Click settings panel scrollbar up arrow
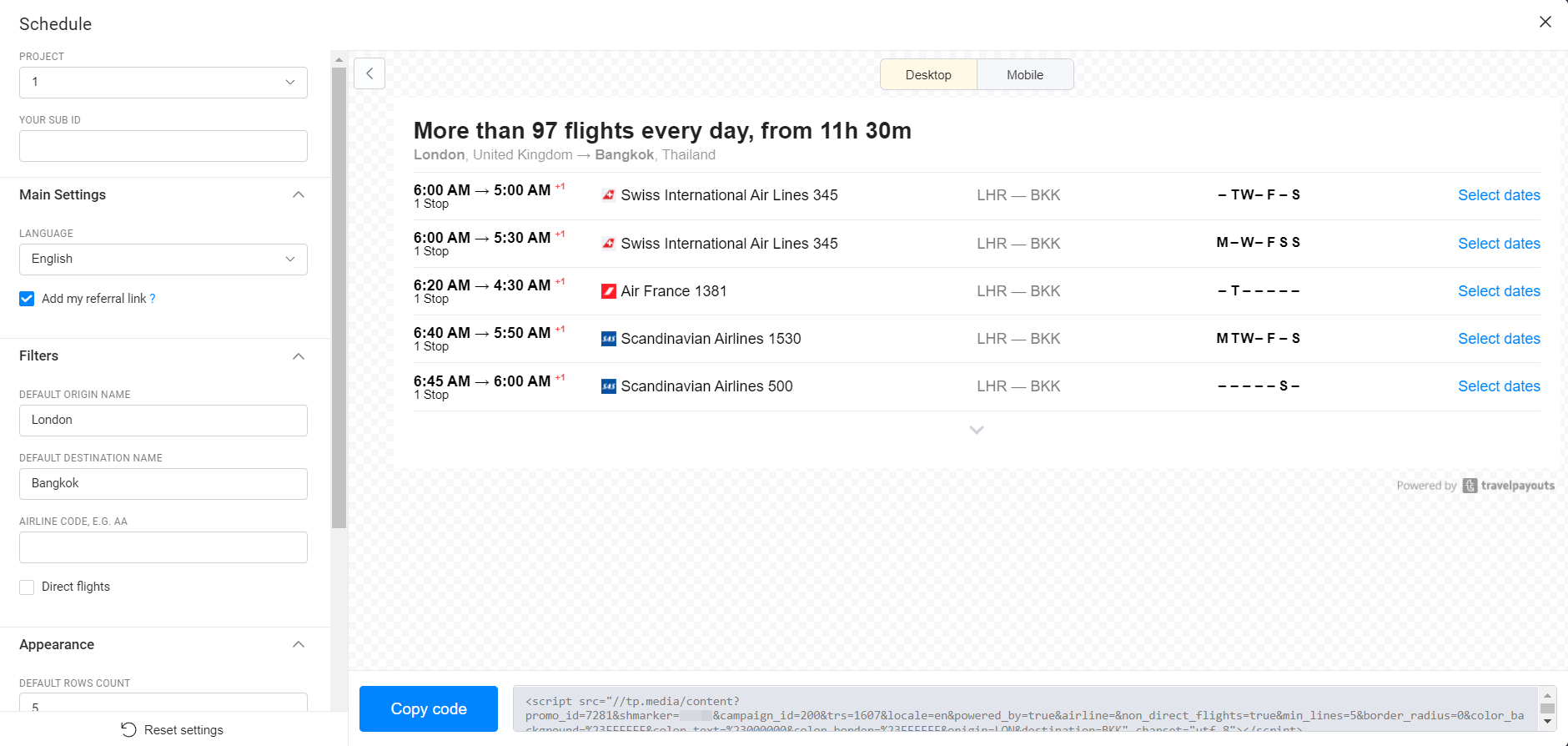This screenshot has height=746, width=1568. coord(339,59)
